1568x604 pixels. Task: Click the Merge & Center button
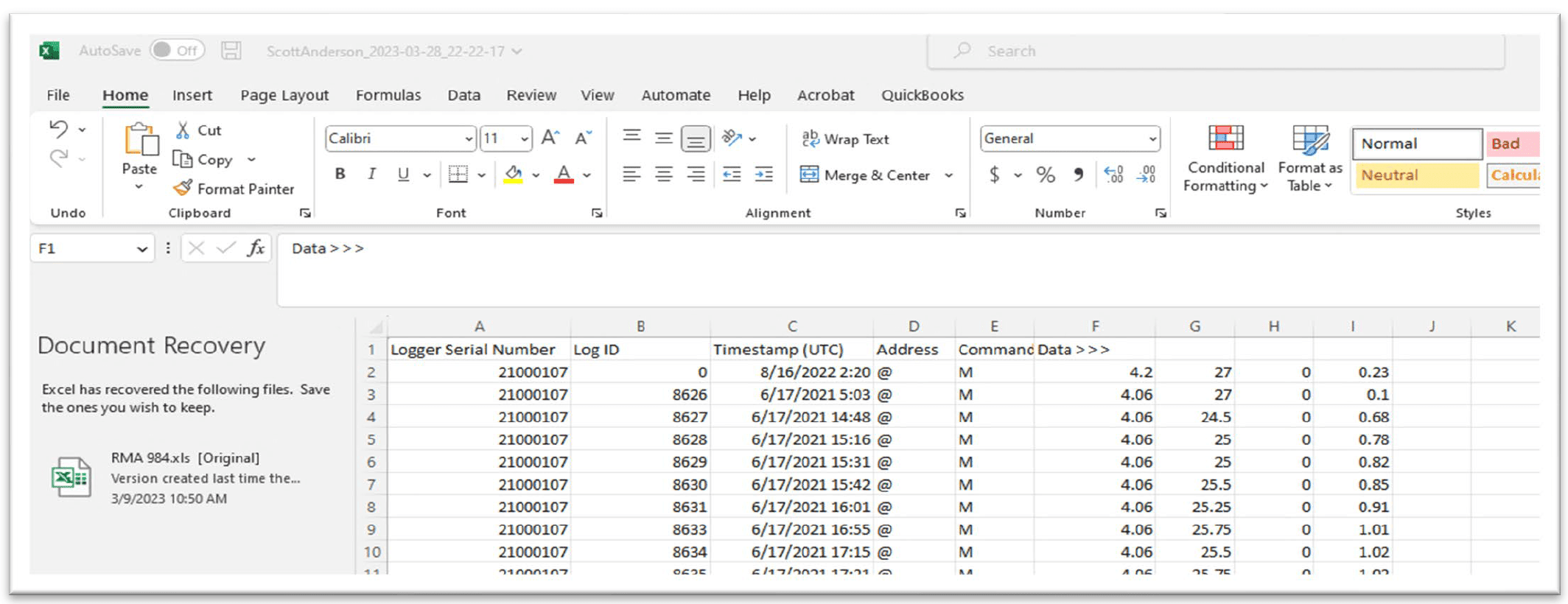(866, 175)
